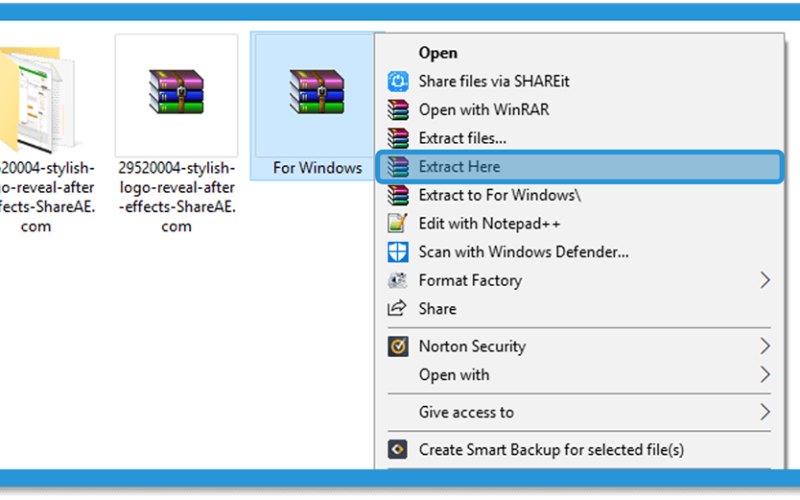This screenshot has height=500, width=800.
Task: Expand the Format Factory submenu arrow
Action: pyautogui.click(x=765, y=280)
